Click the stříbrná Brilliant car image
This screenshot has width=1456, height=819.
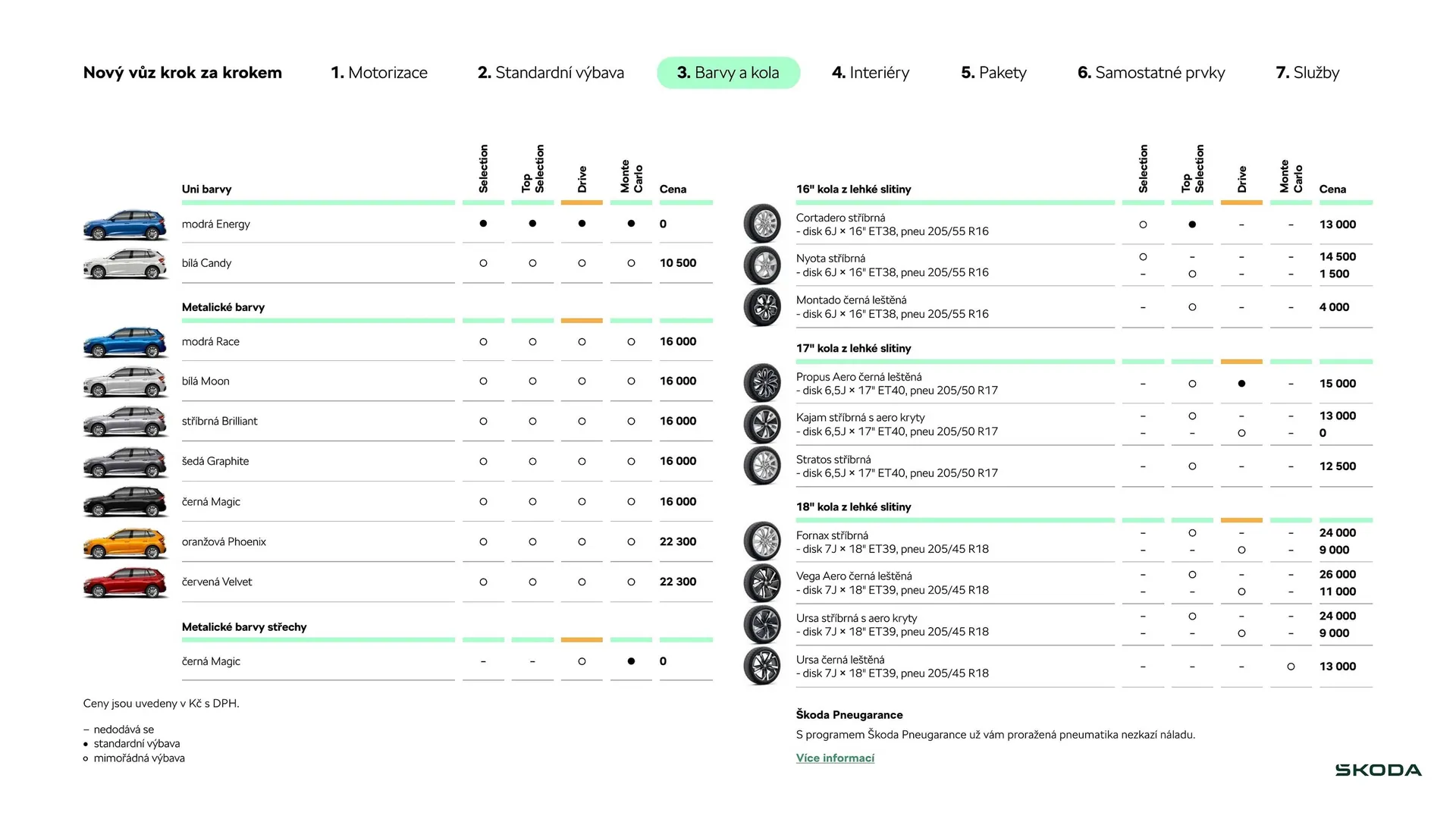pyautogui.click(x=125, y=422)
